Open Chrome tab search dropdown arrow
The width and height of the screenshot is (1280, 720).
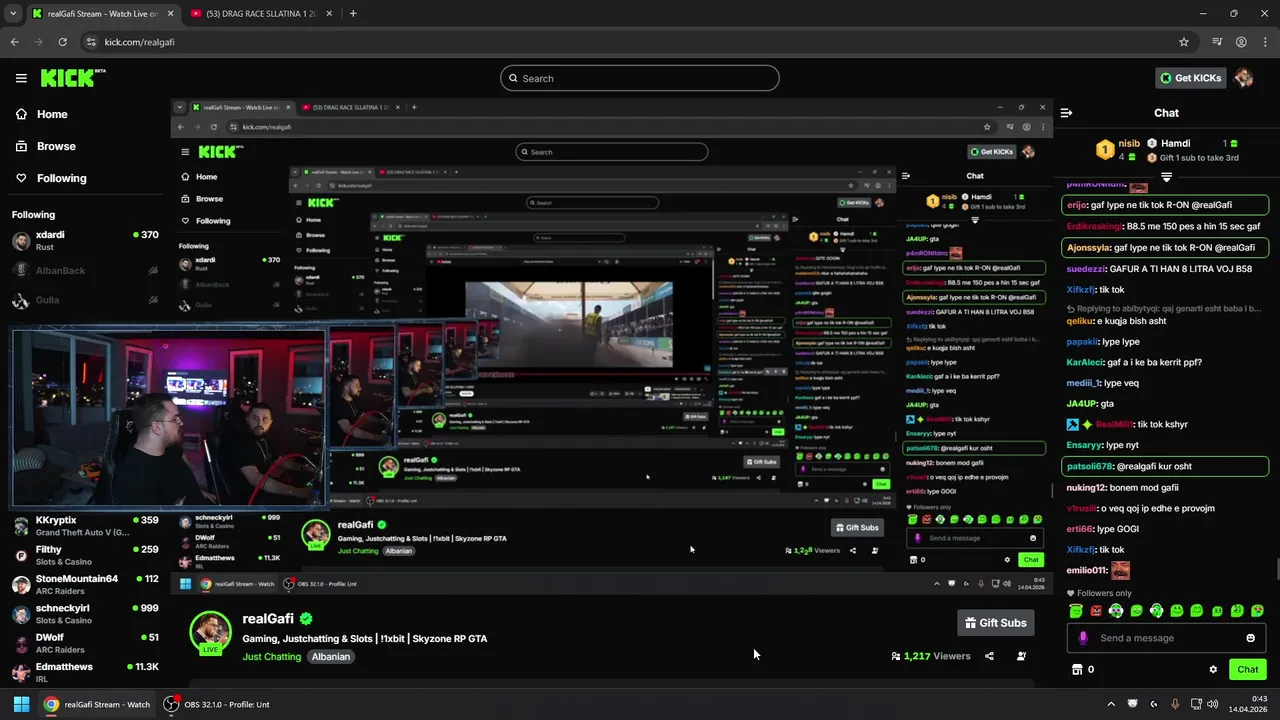coord(13,13)
